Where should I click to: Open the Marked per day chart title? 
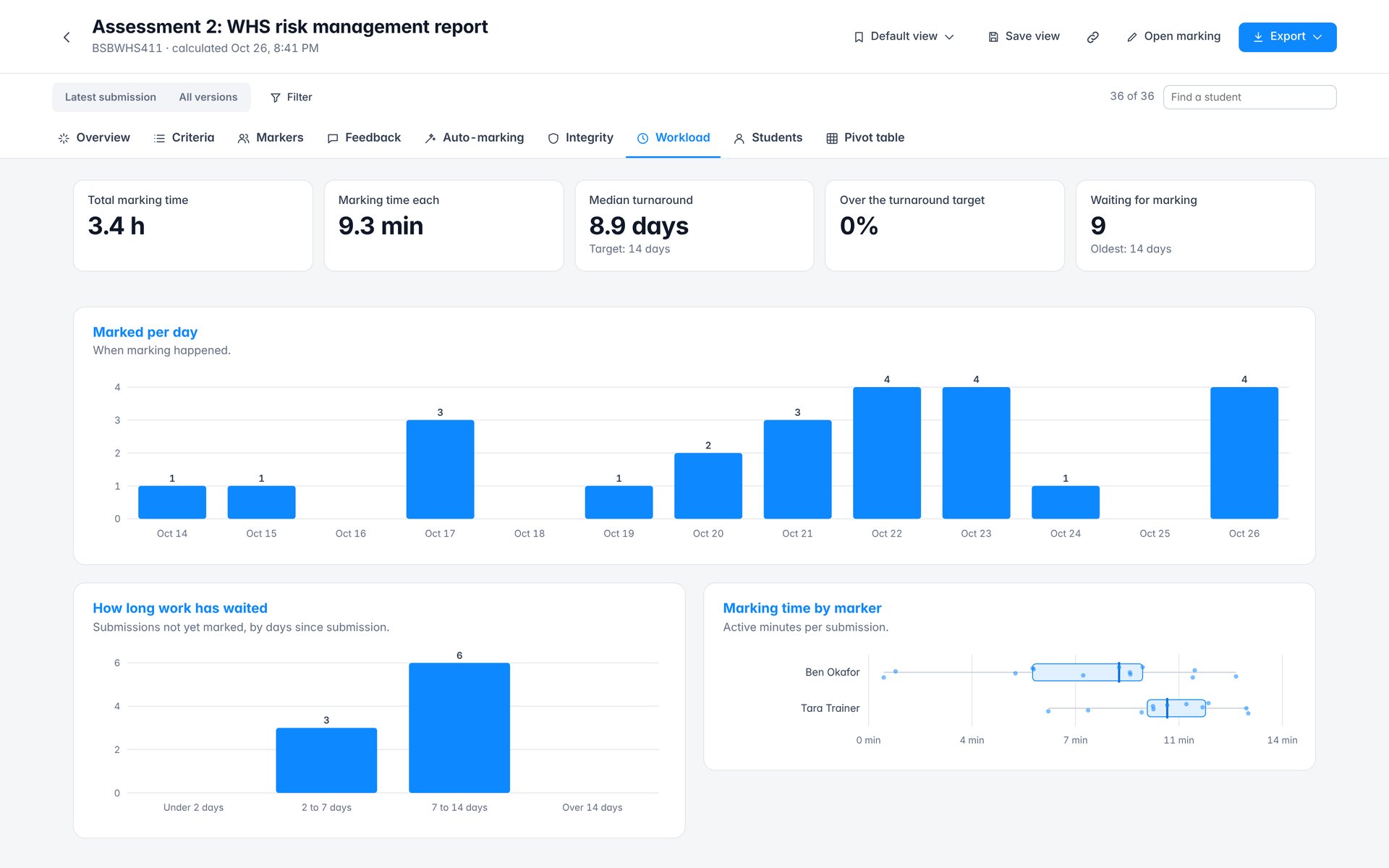point(145,332)
